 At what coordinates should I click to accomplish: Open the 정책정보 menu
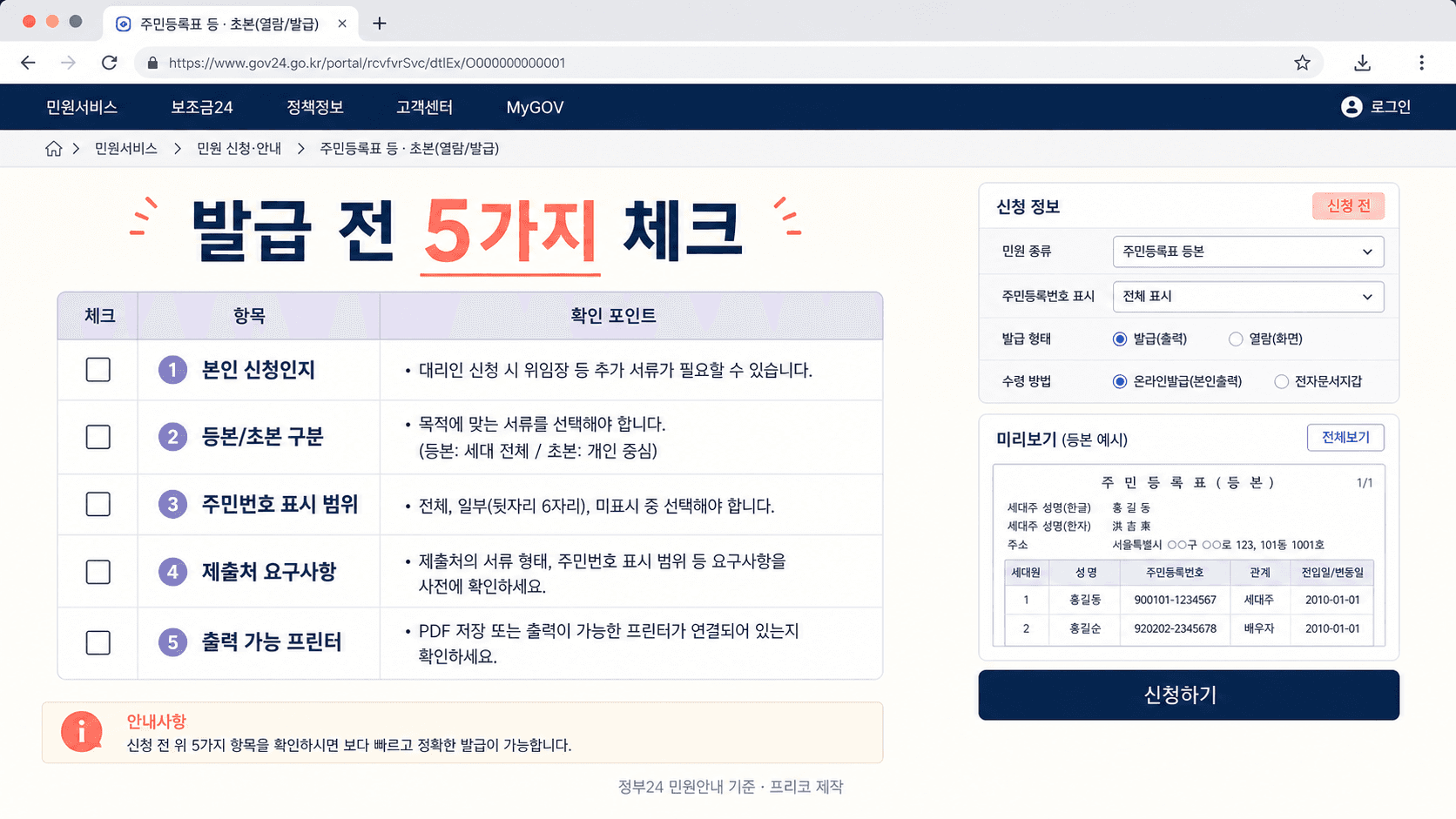coord(315,107)
